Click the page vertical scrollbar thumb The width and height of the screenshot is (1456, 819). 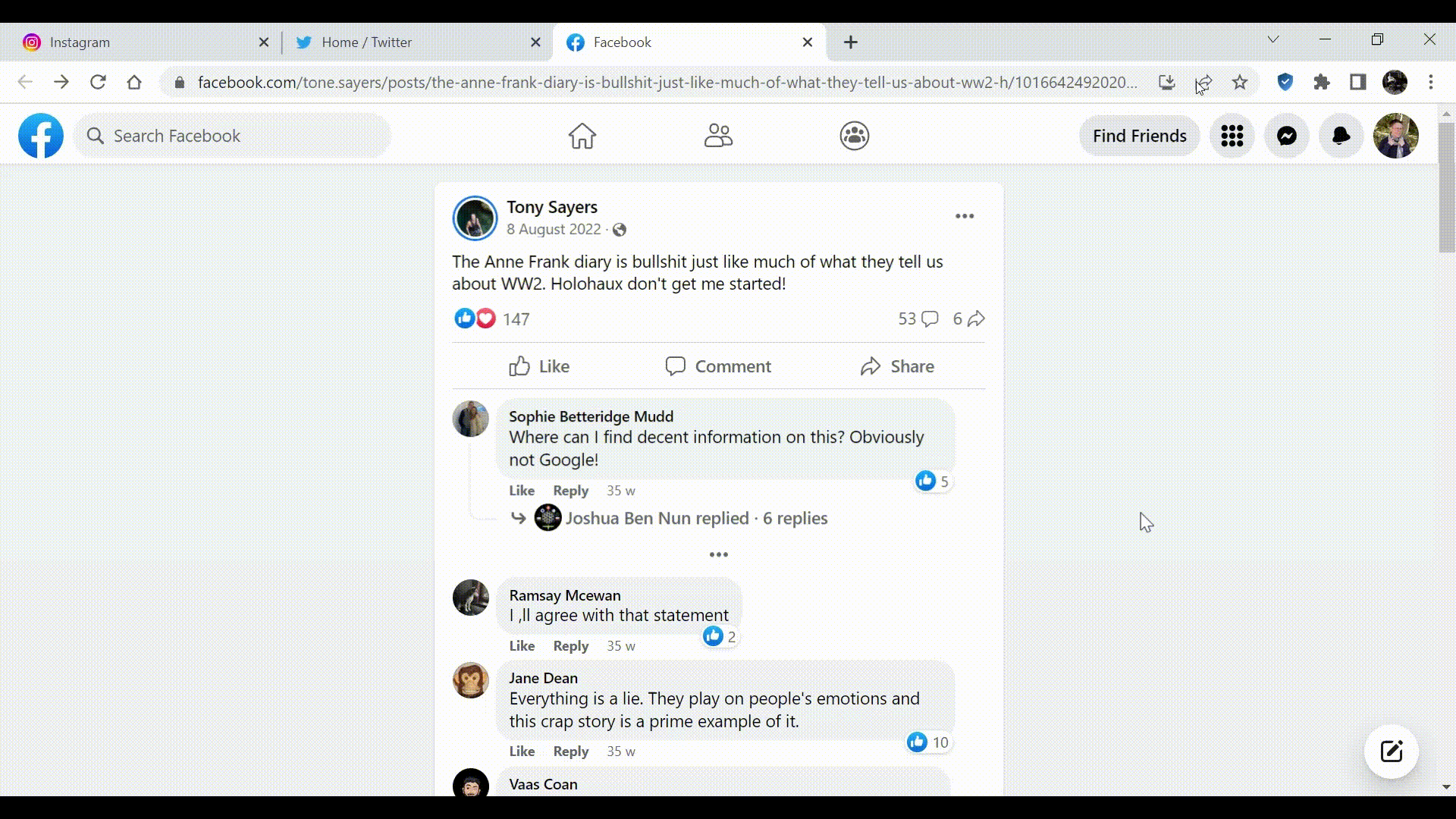[x=1446, y=186]
